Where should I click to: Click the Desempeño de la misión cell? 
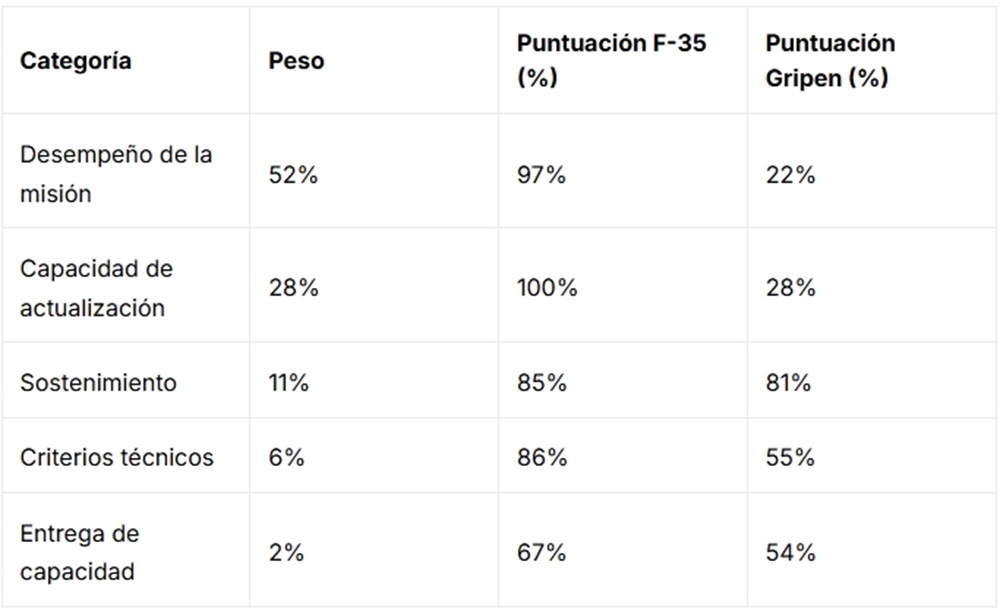(x=116, y=175)
